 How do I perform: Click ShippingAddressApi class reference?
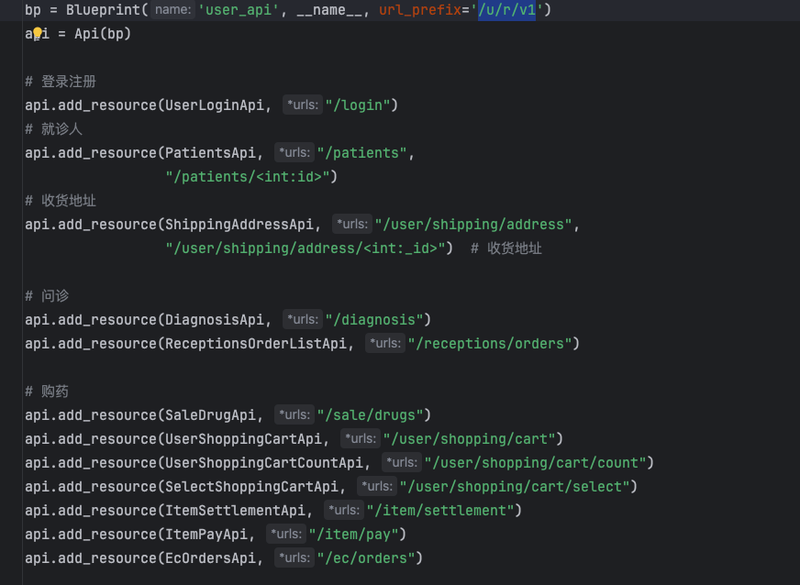click(239, 224)
